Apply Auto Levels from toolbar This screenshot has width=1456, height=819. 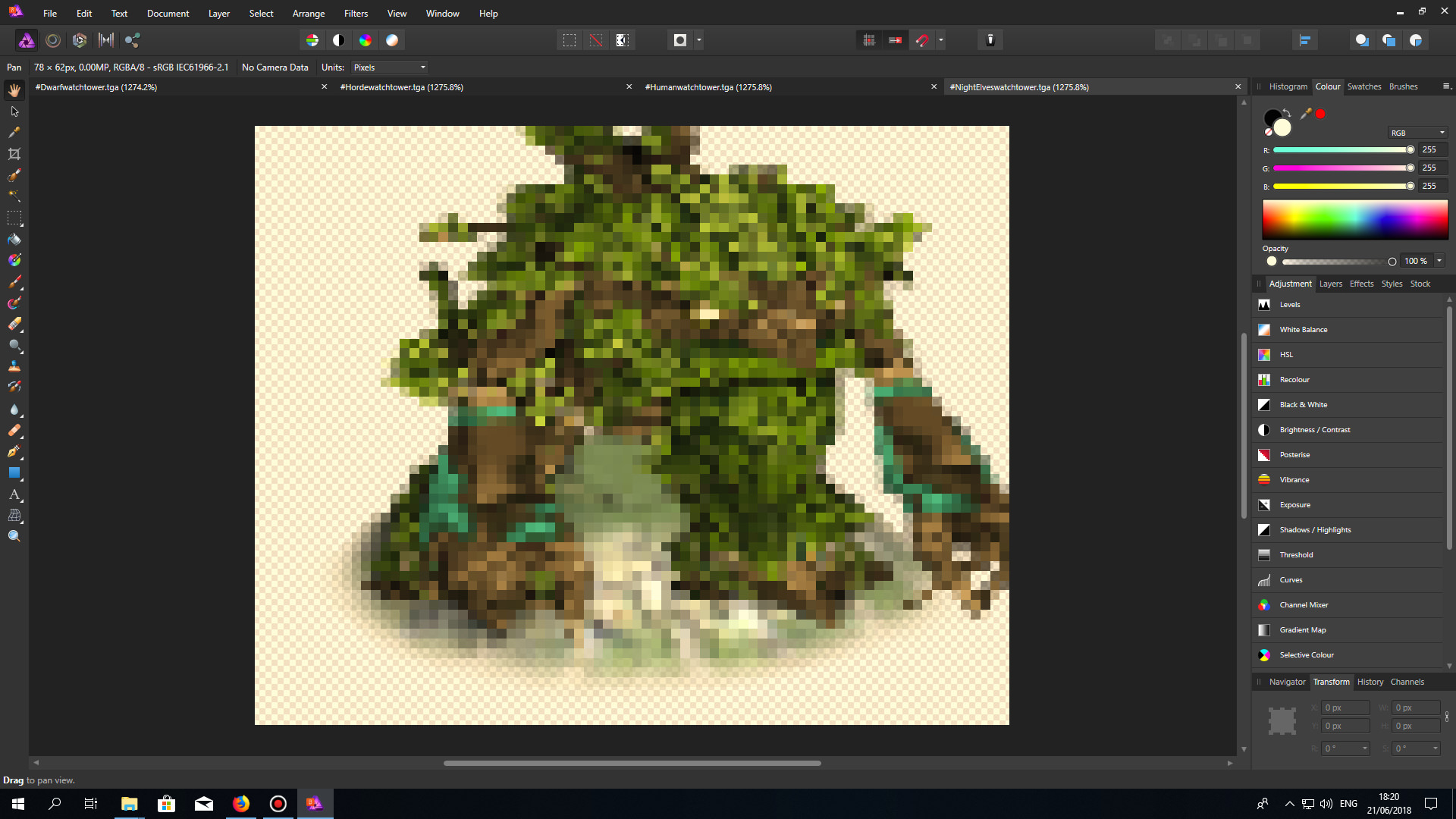[x=312, y=40]
